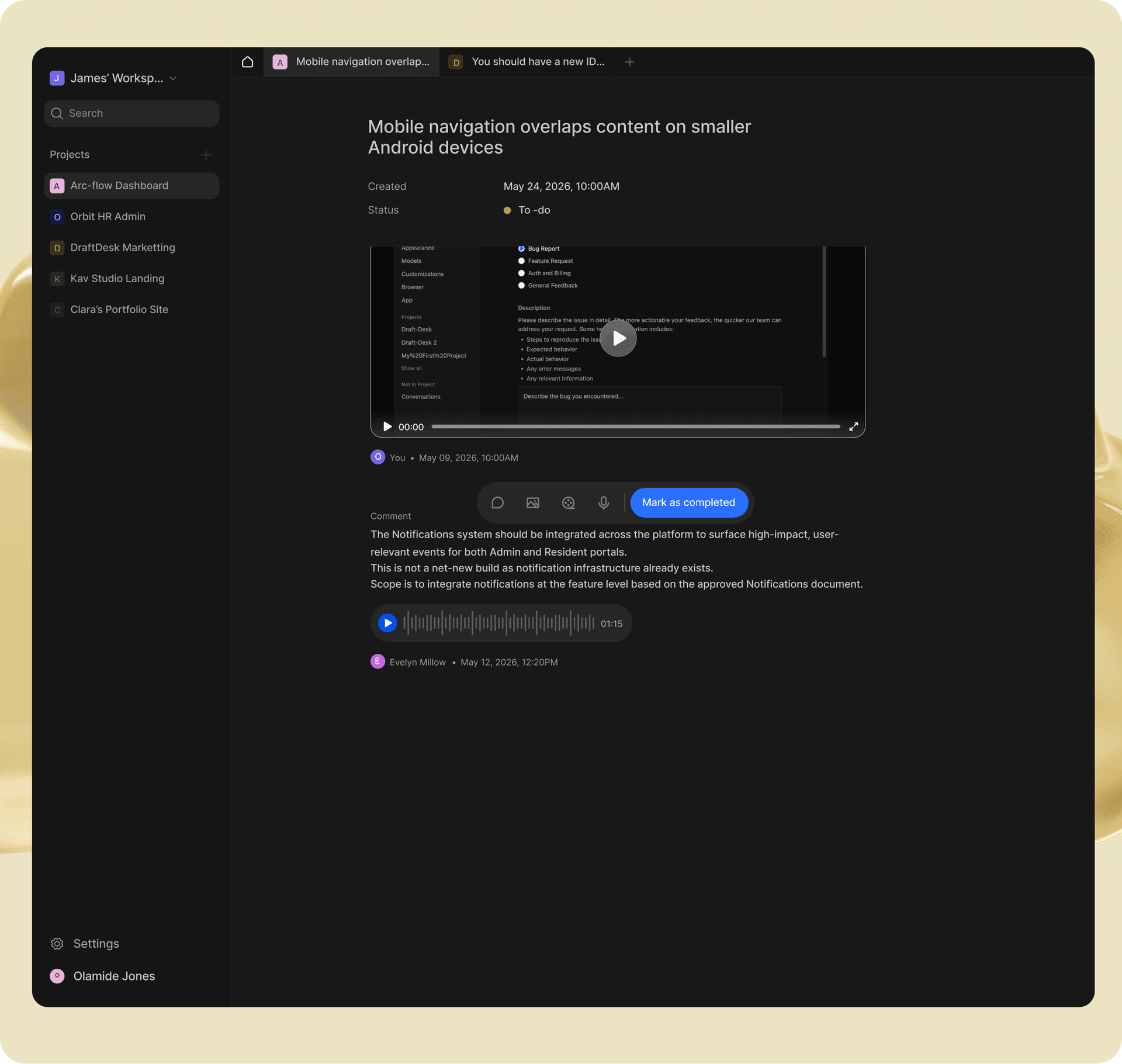
Task: Click Conversations in video sidebar
Action: (x=421, y=397)
